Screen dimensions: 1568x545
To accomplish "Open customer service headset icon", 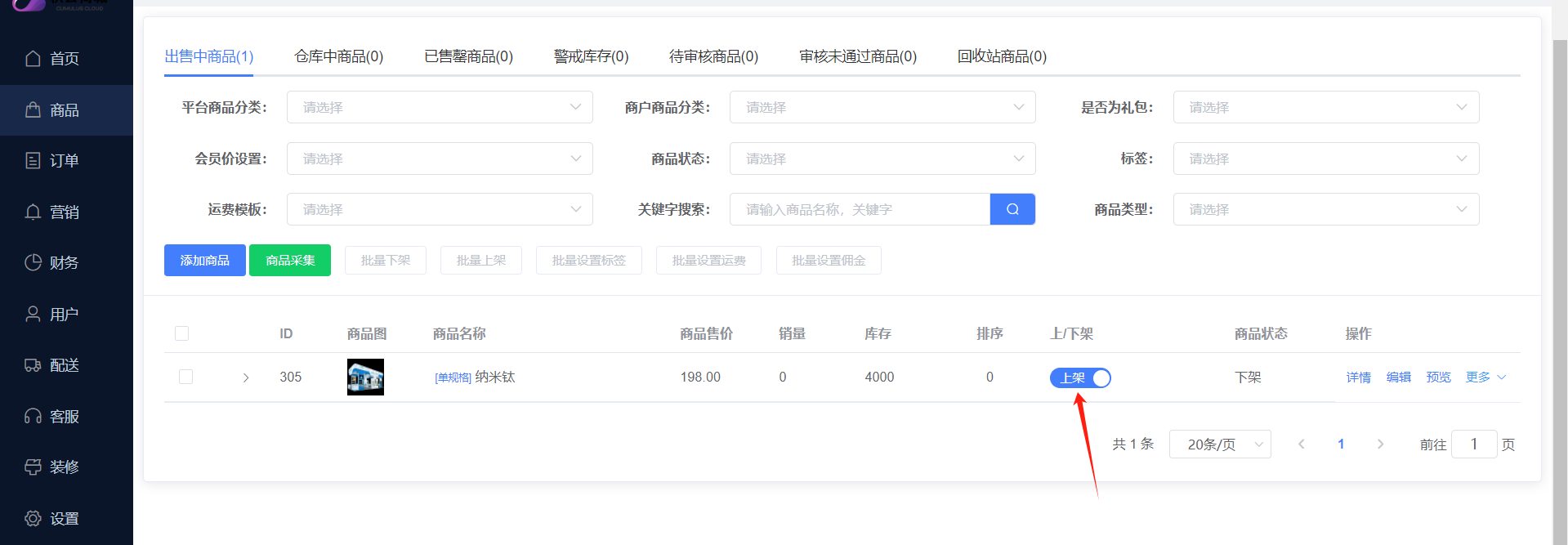I will click(33, 417).
